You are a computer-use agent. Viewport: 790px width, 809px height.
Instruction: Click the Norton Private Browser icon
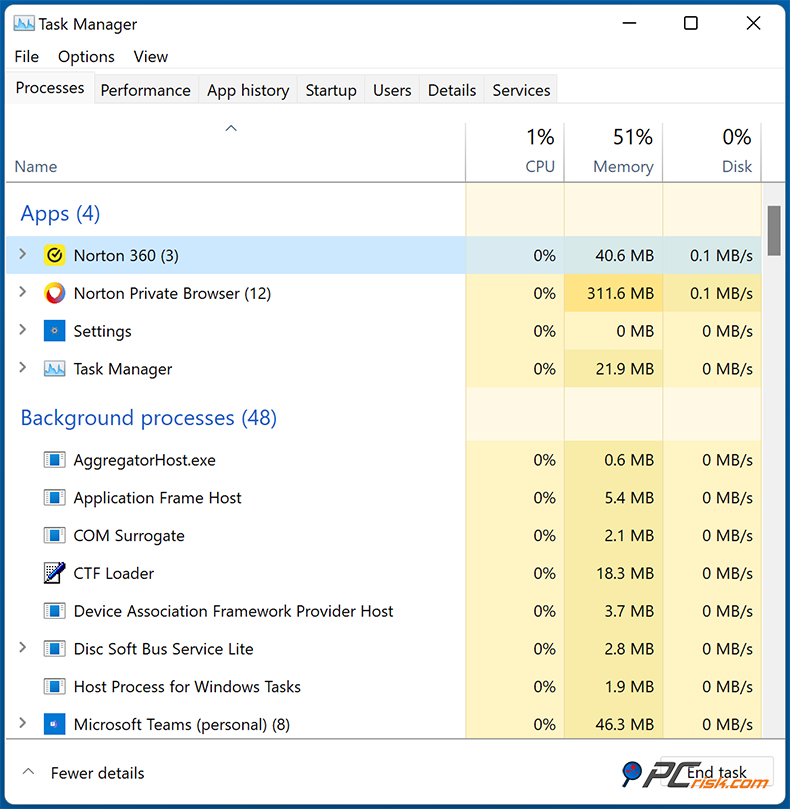point(54,293)
